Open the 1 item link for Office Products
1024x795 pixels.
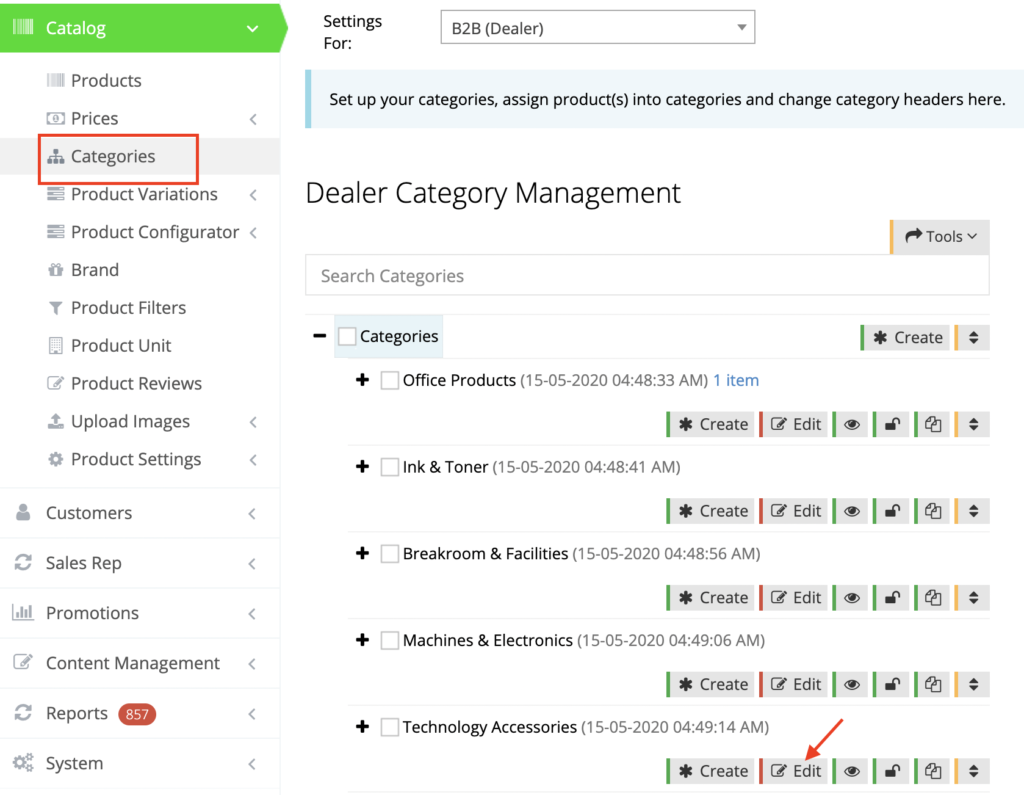[x=736, y=380]
